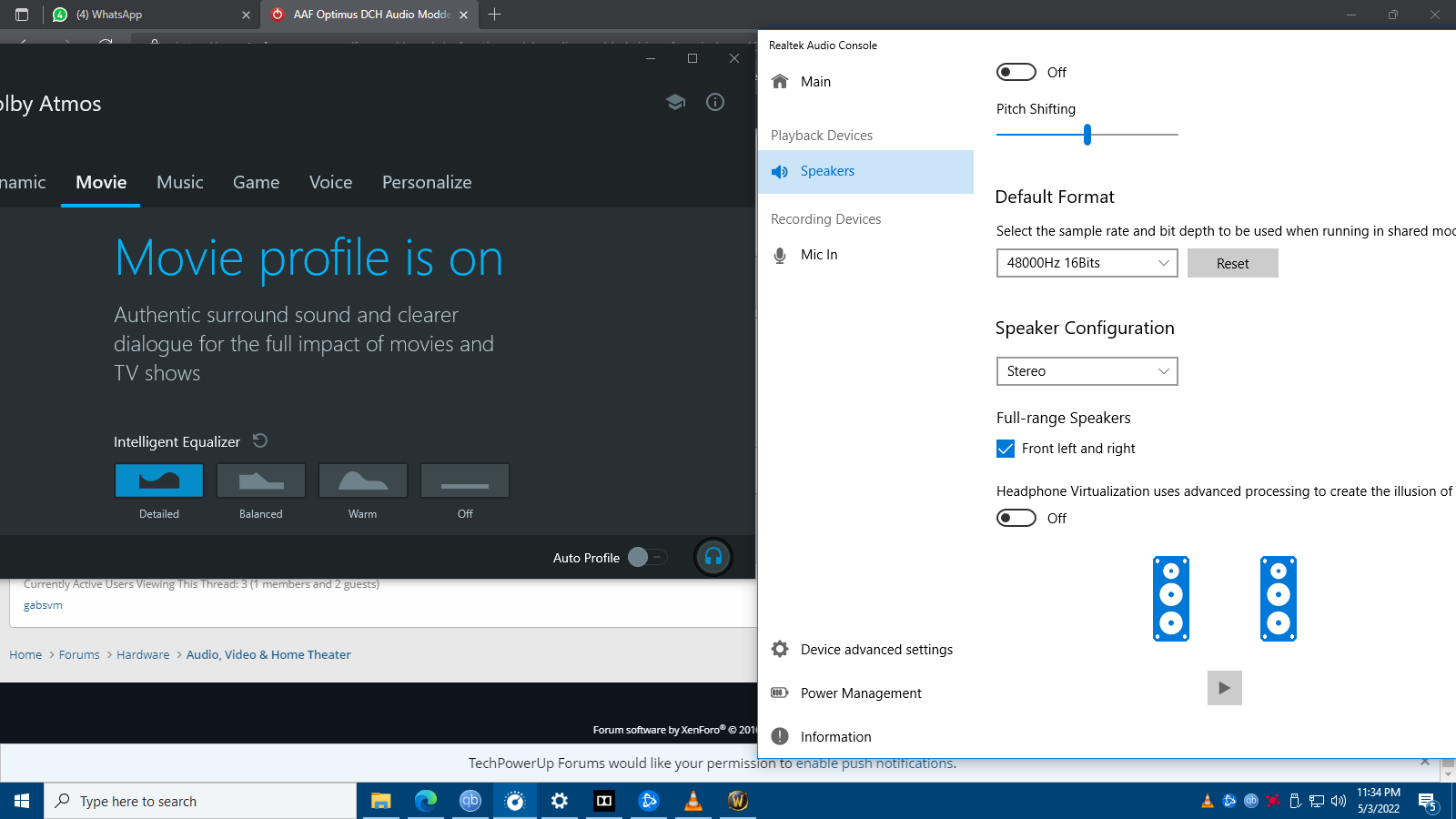Switch to the Music profile tab
The width and height of the screenshot is (1456, 819).
[180, 182]
